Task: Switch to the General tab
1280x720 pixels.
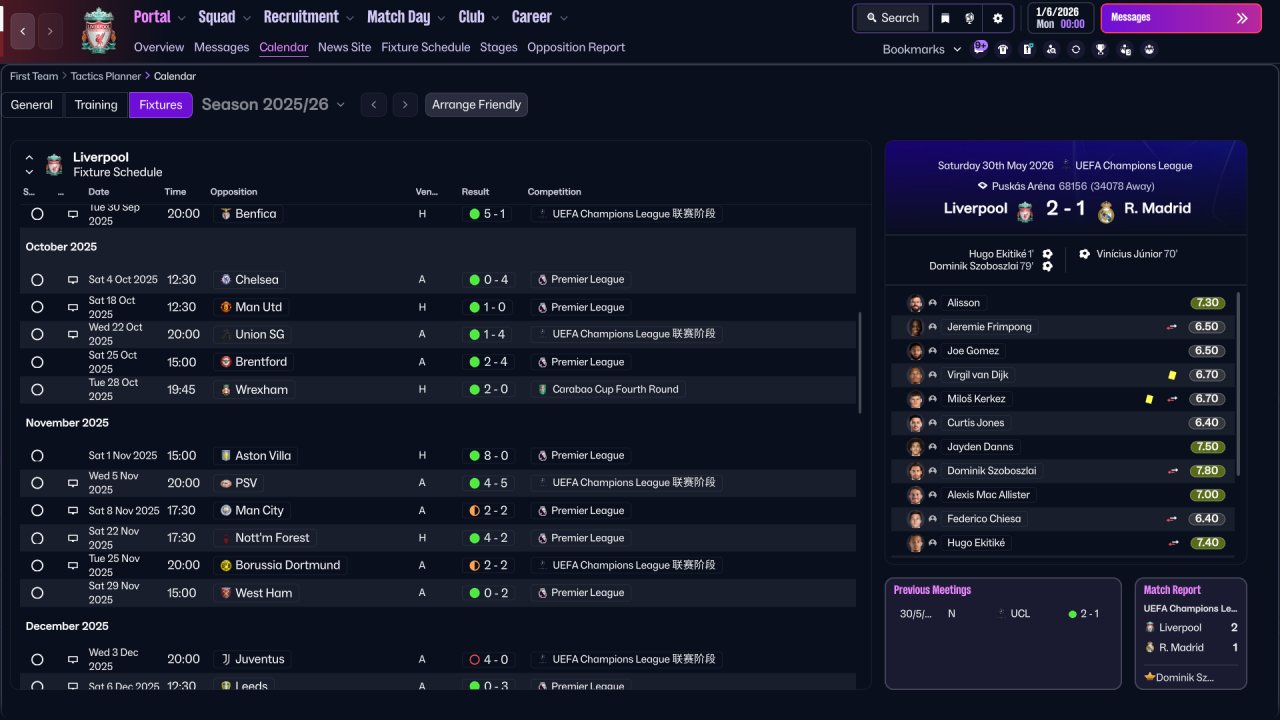Action: (x=32, y=105)
